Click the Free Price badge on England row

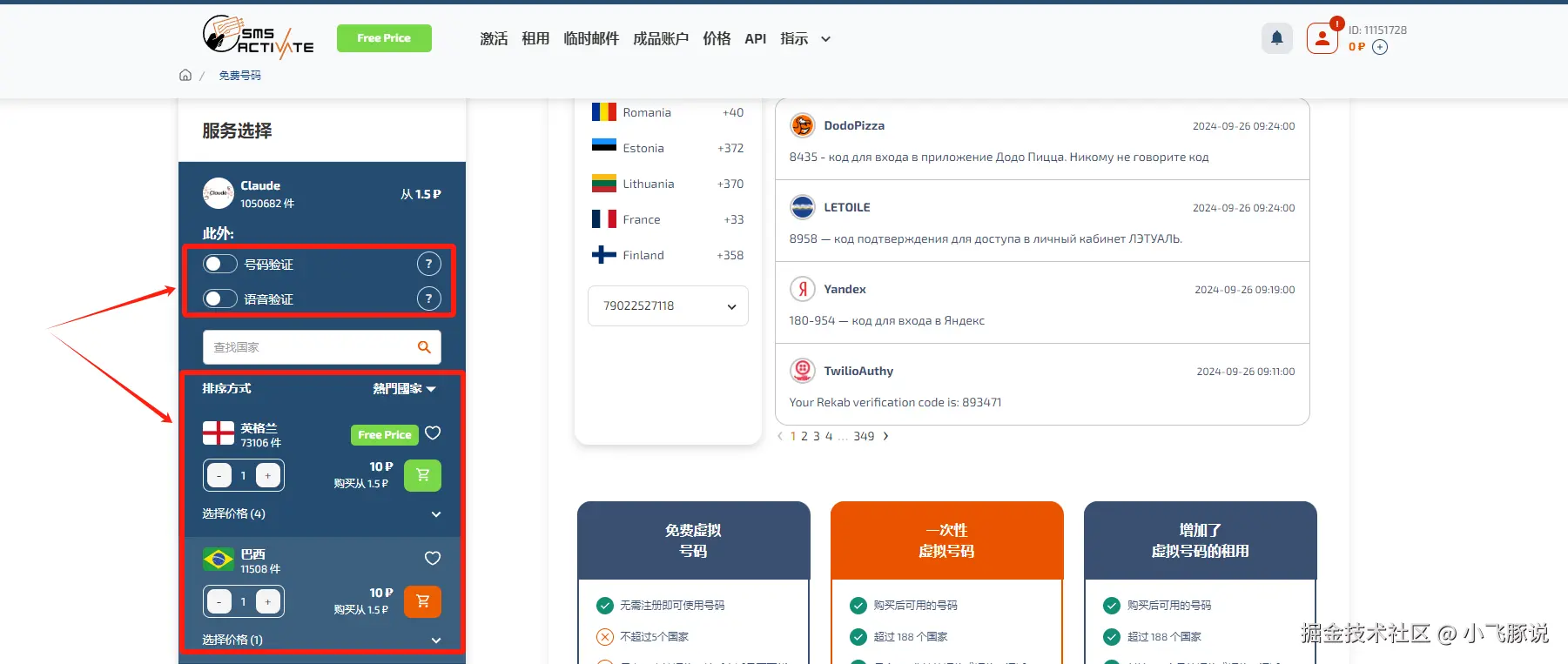(x=384, y=434)
